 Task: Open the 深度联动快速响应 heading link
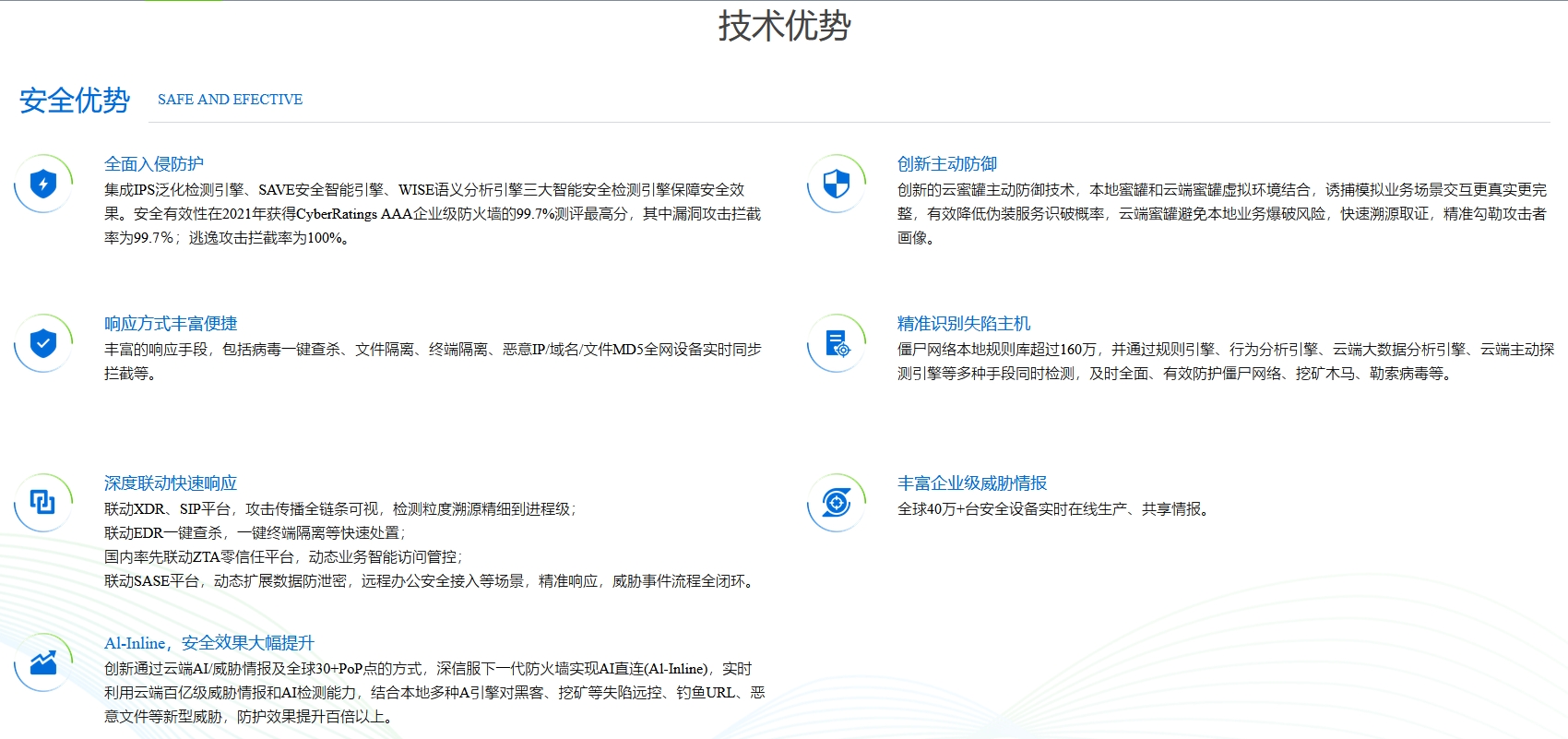(171, 483)
